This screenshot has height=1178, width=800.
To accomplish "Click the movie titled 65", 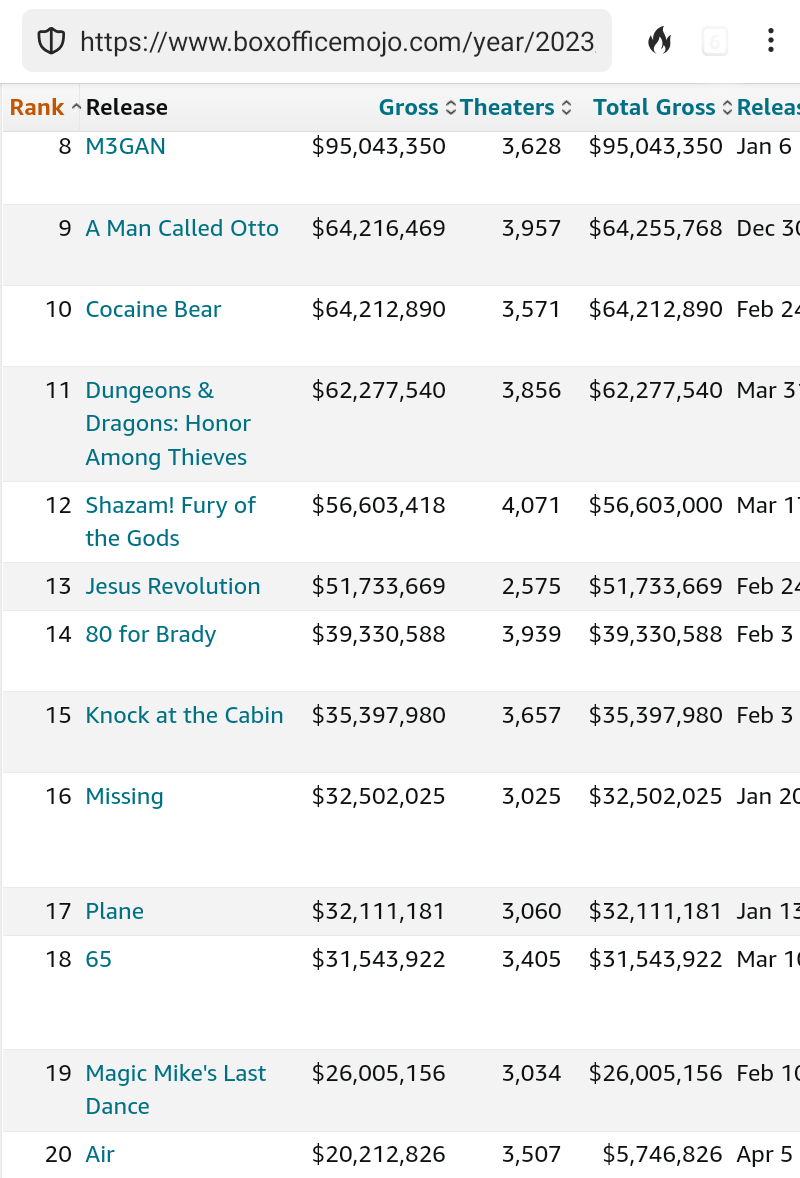I will (x=99, y=960).
